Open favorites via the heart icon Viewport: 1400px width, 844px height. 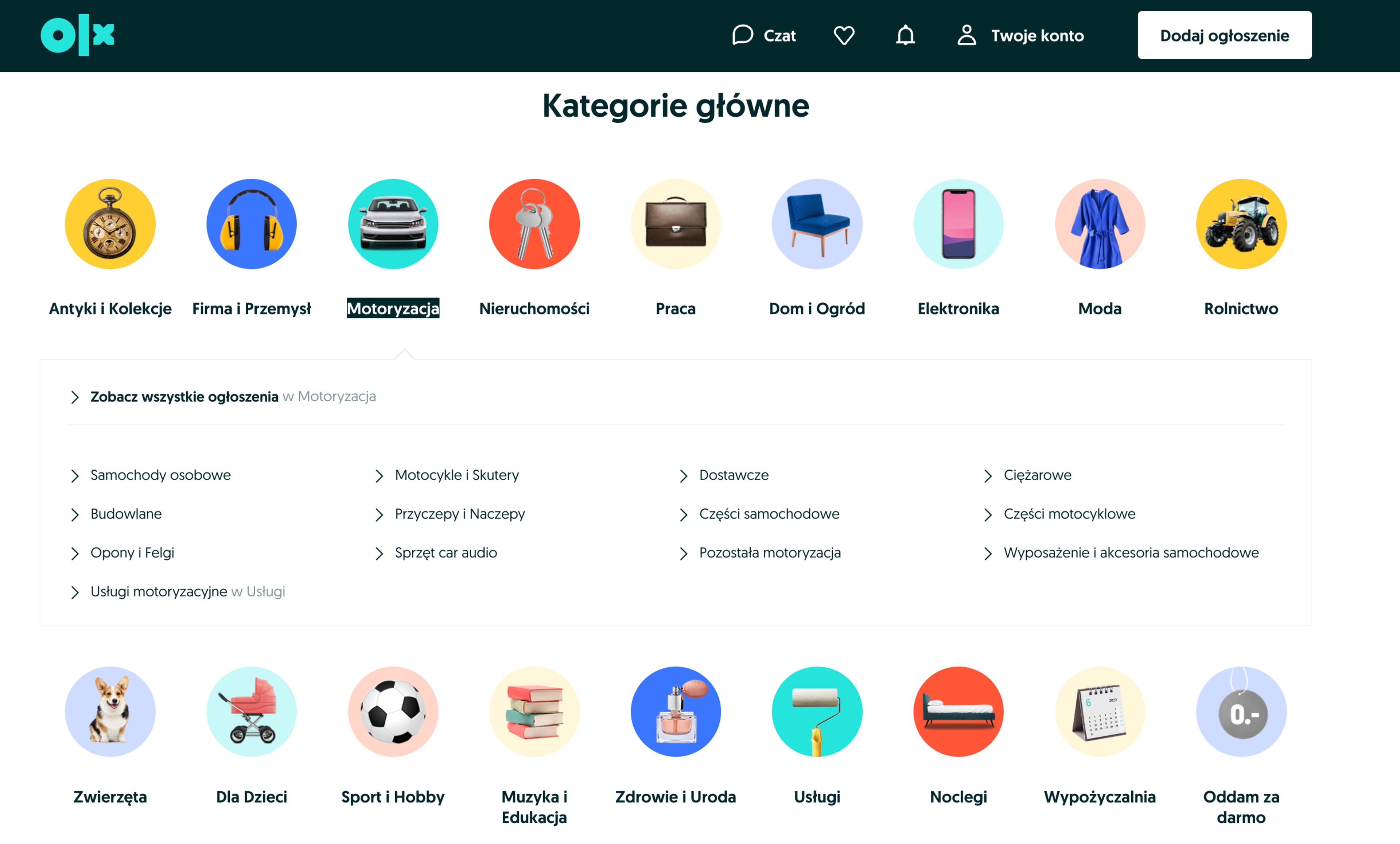(x=844, y=35)
